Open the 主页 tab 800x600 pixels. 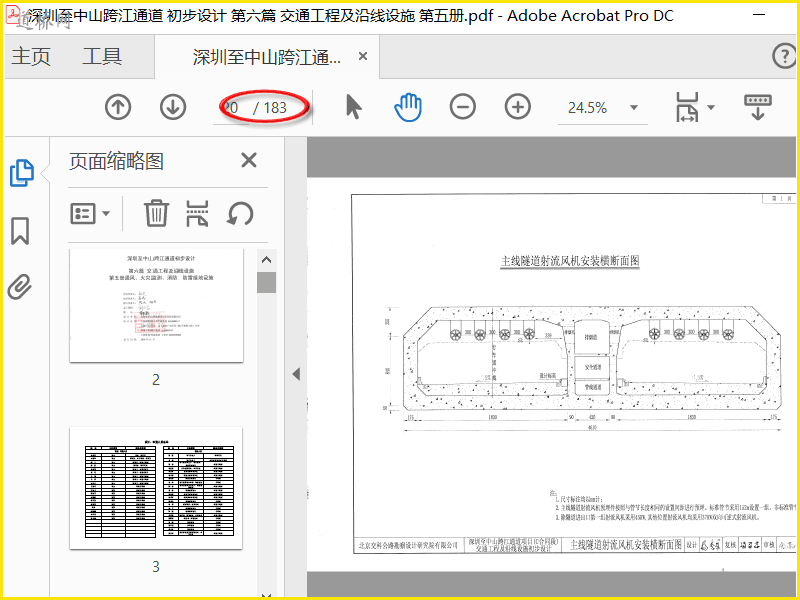tap(31, 56)
